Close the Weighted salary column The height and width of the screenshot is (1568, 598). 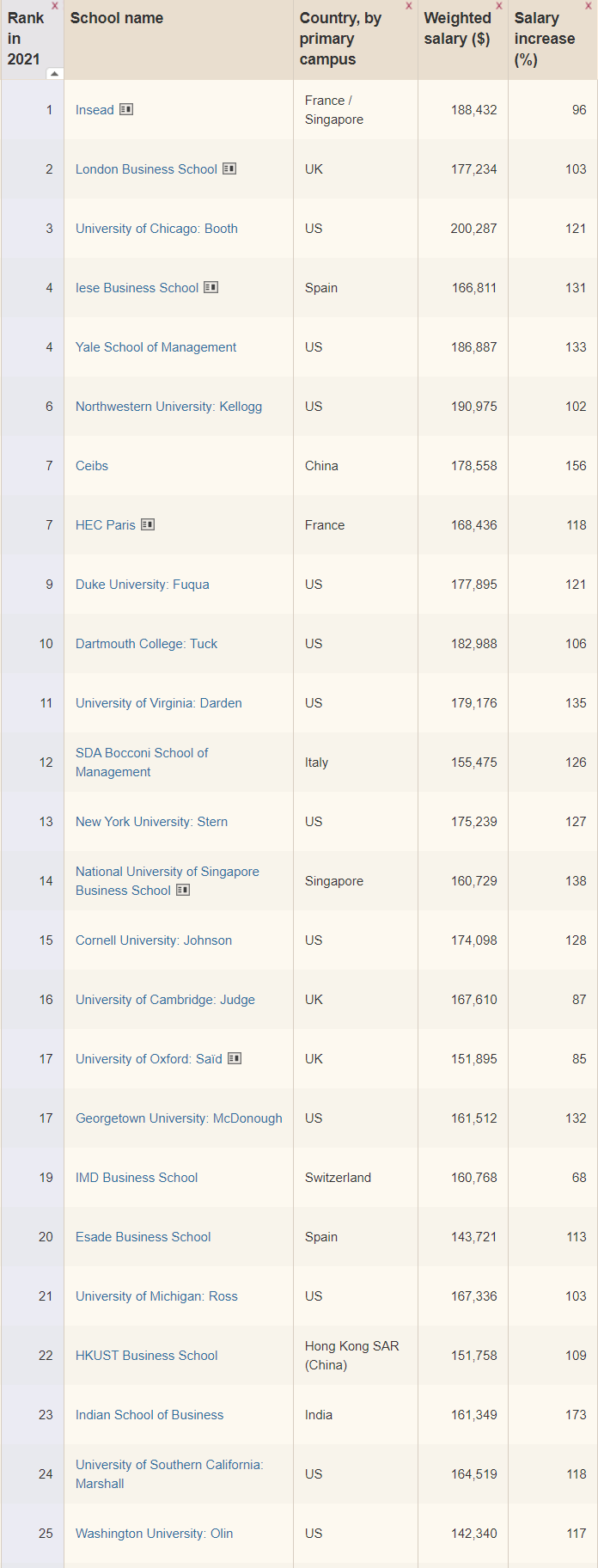(499, 6)
